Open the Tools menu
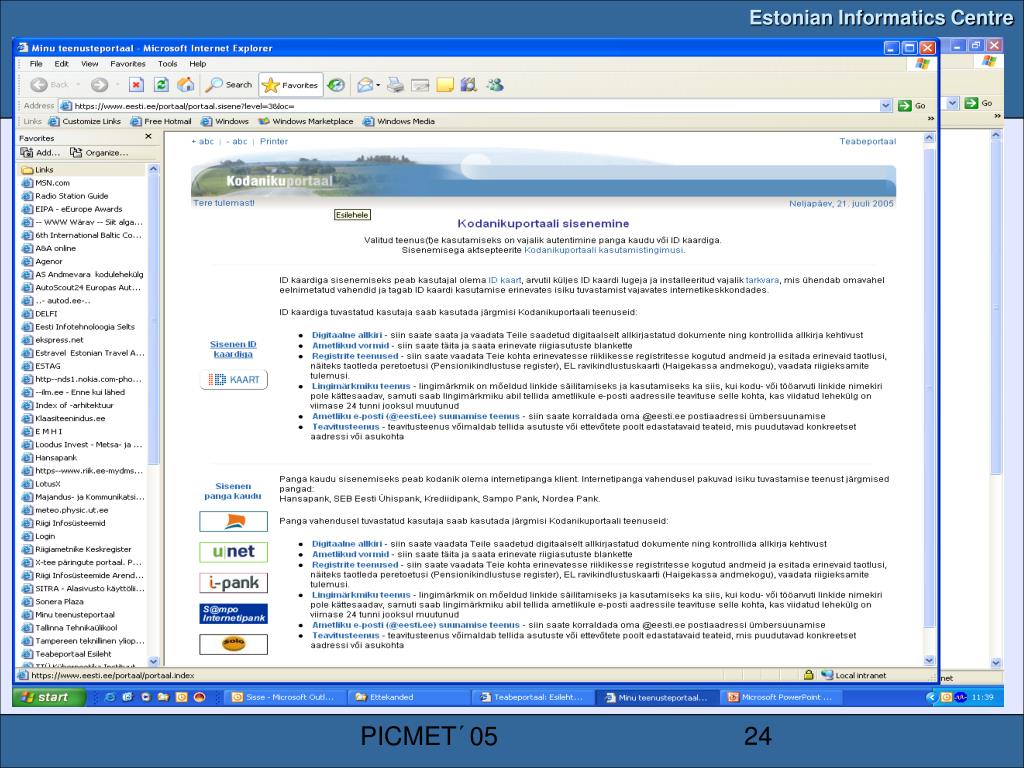The image size is (1024, 768). tap(167, 64)
